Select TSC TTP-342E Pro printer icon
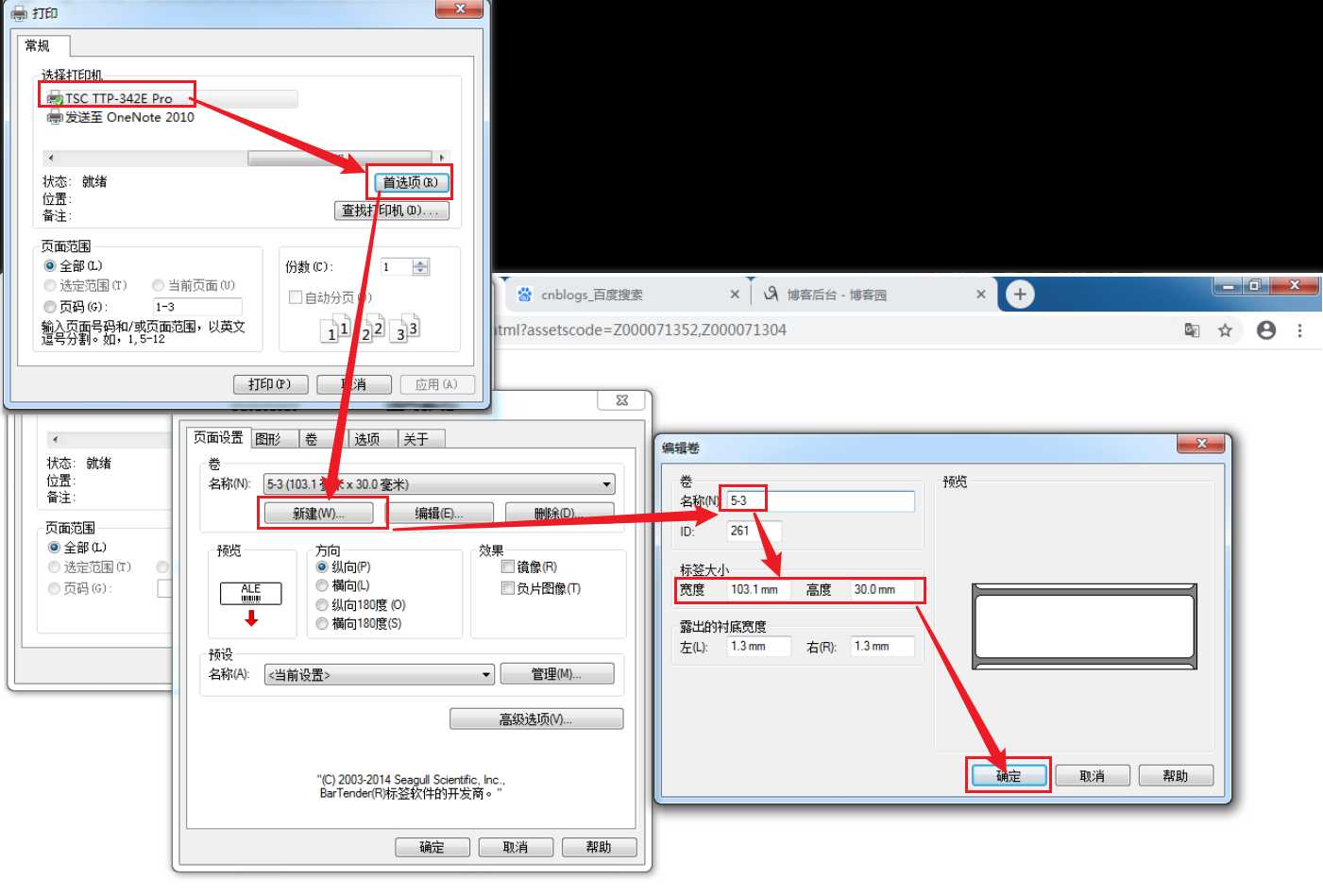 55,98
